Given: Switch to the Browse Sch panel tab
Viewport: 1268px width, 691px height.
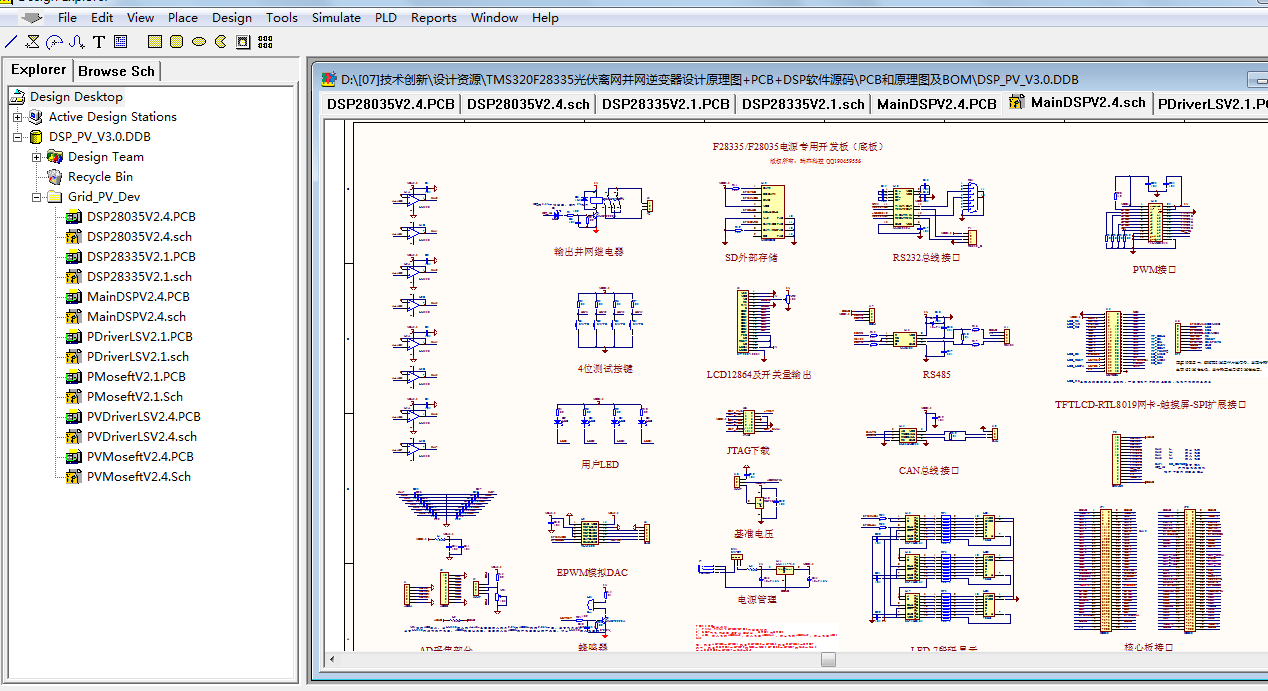Looking at the screenshot, I should (116, 71).
